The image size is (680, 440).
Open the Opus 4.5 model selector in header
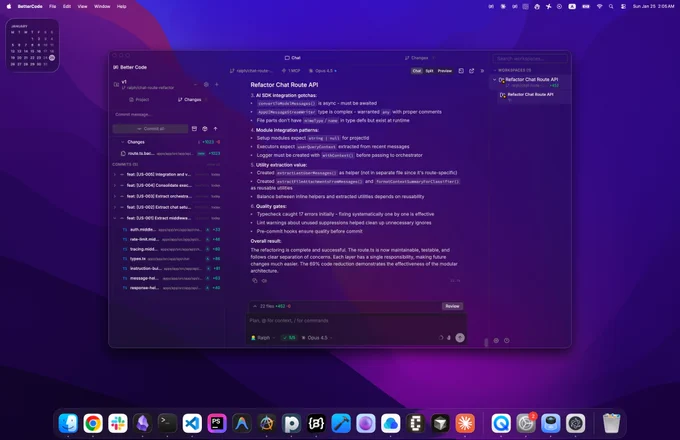pyautogui.click(x=323, y=71)
